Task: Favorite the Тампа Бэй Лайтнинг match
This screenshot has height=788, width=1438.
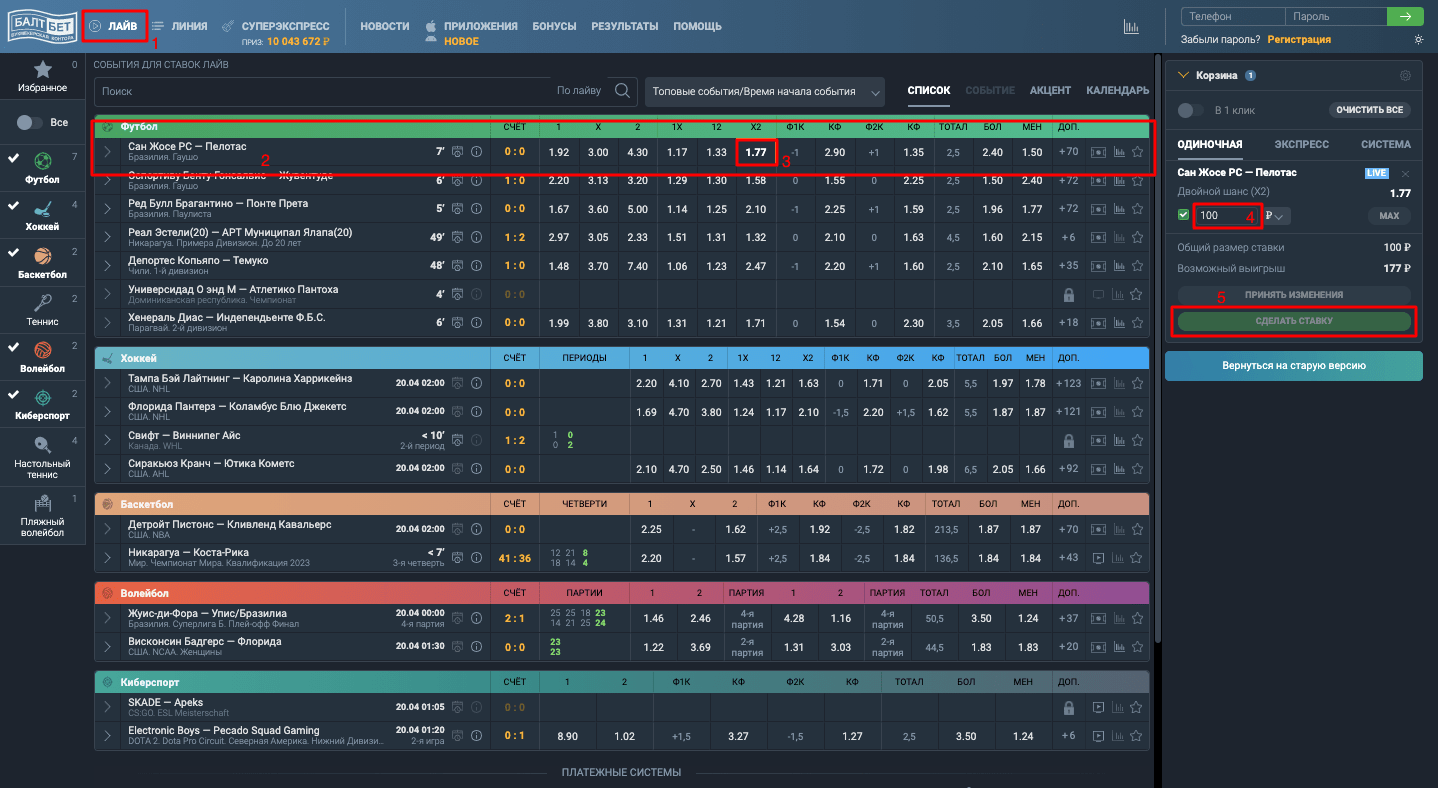Action: 1137,383
